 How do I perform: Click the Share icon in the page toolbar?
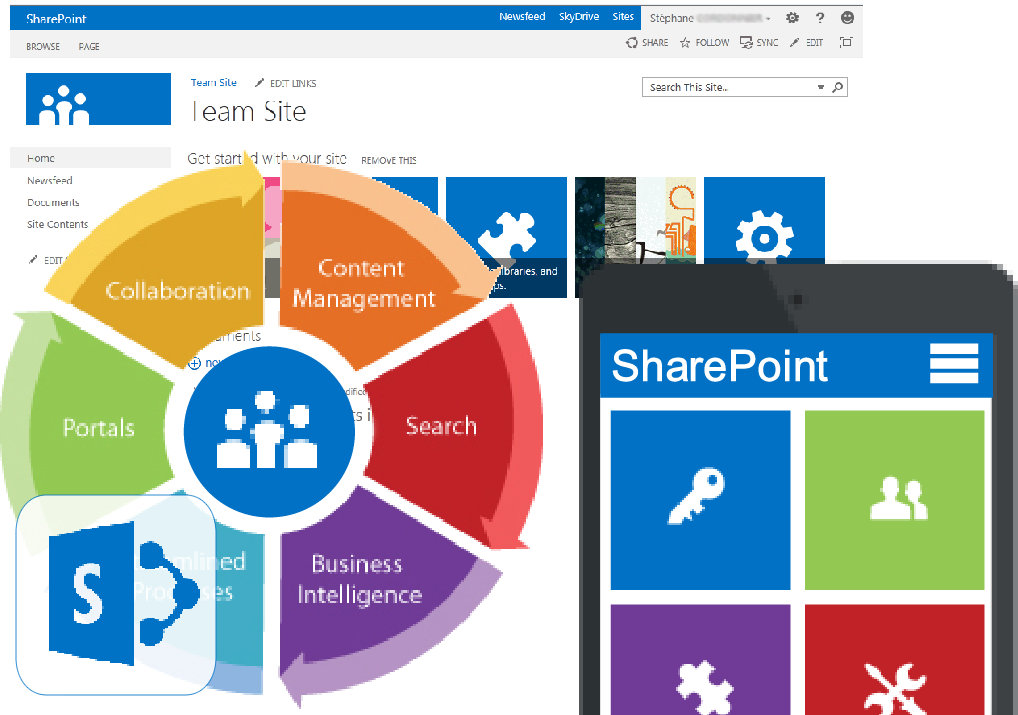pyautogui.click(x=632, y=43)
